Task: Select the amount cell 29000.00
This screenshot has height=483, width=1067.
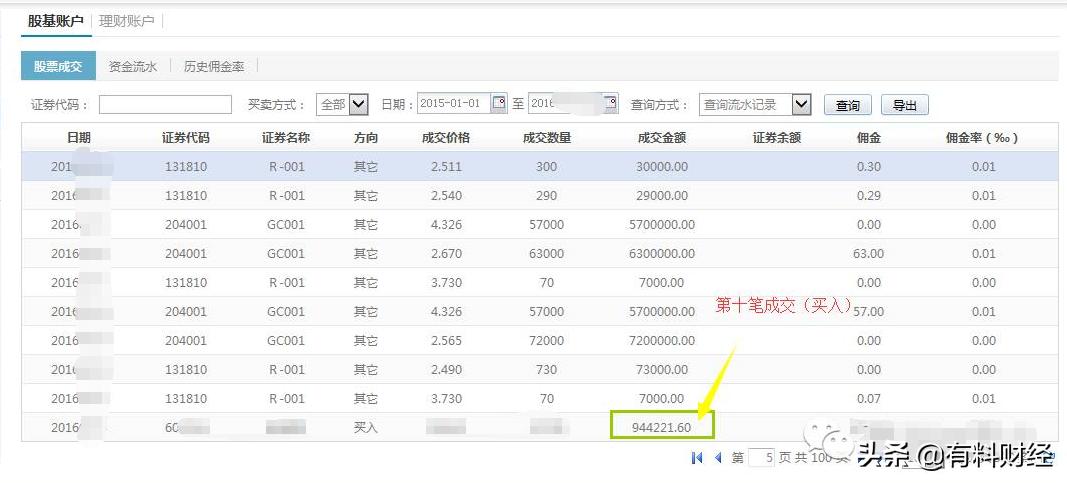Action: click(661, 195)
